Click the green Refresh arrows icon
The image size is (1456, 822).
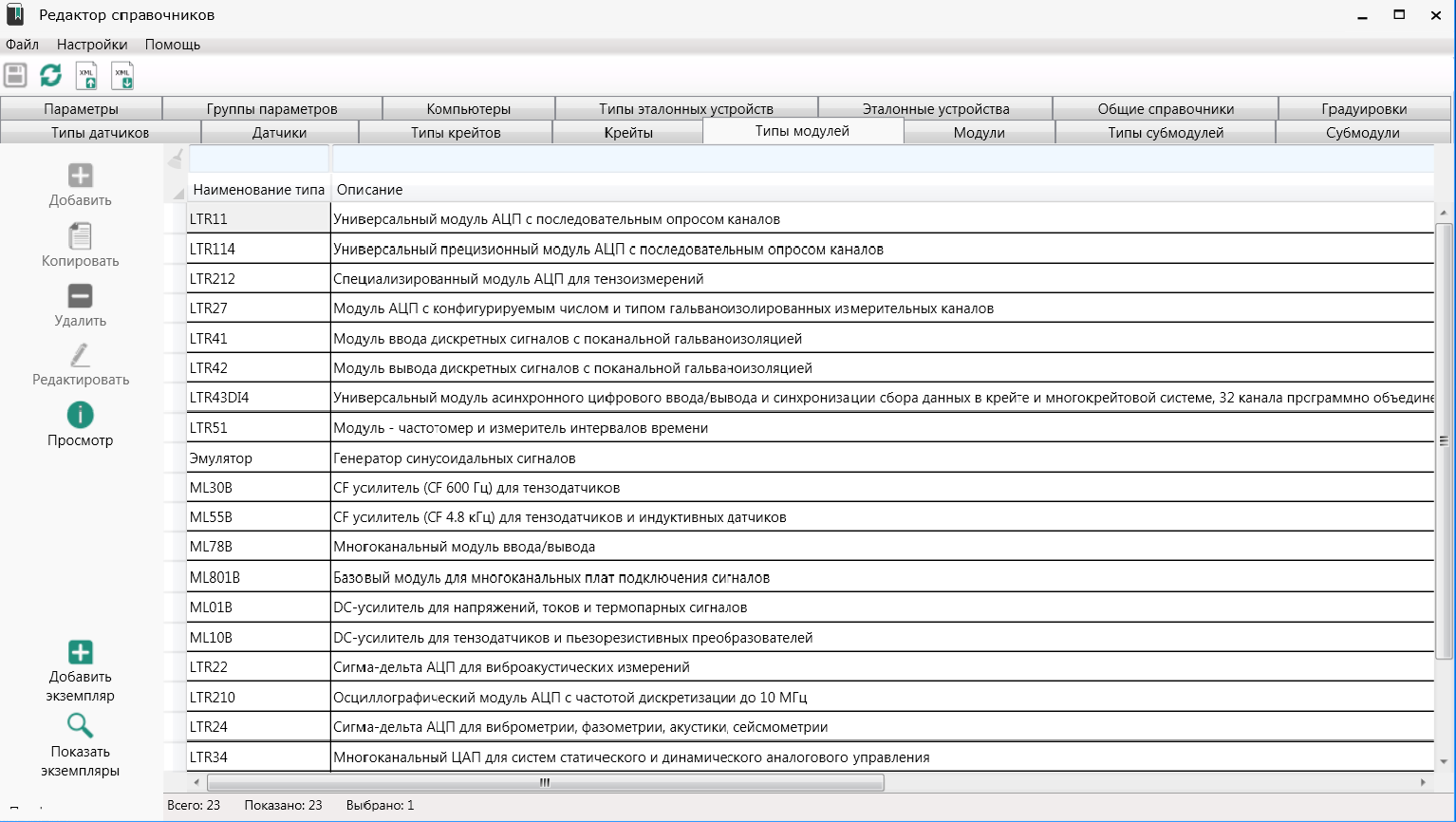point(50,75)
